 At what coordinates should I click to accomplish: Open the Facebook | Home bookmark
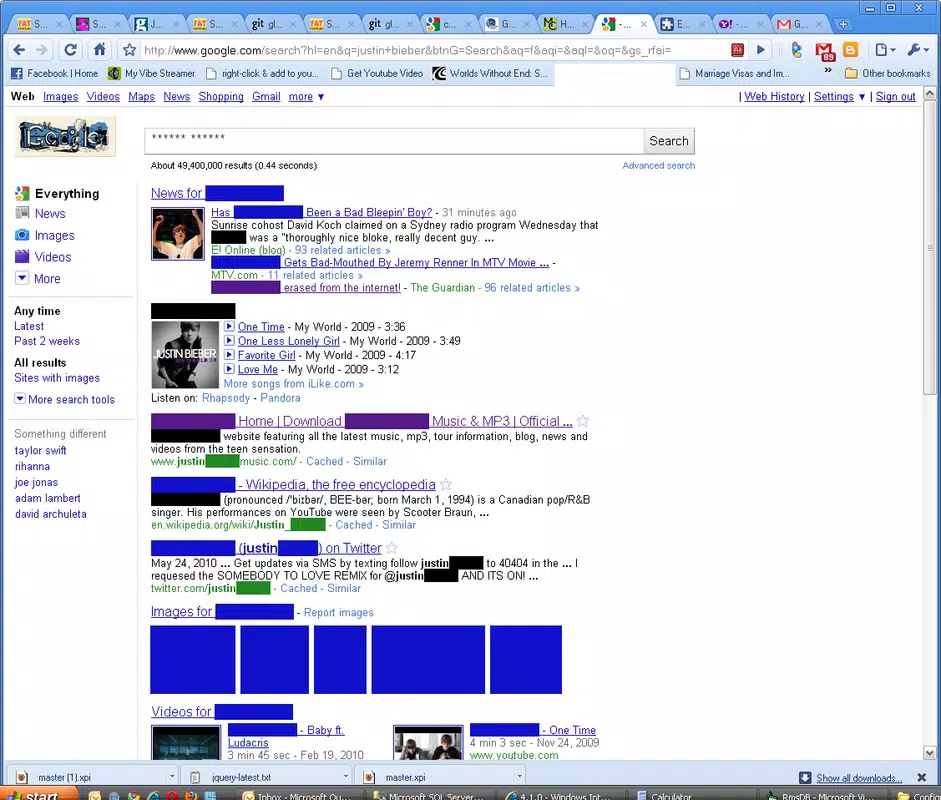click(x=55, y=73)
